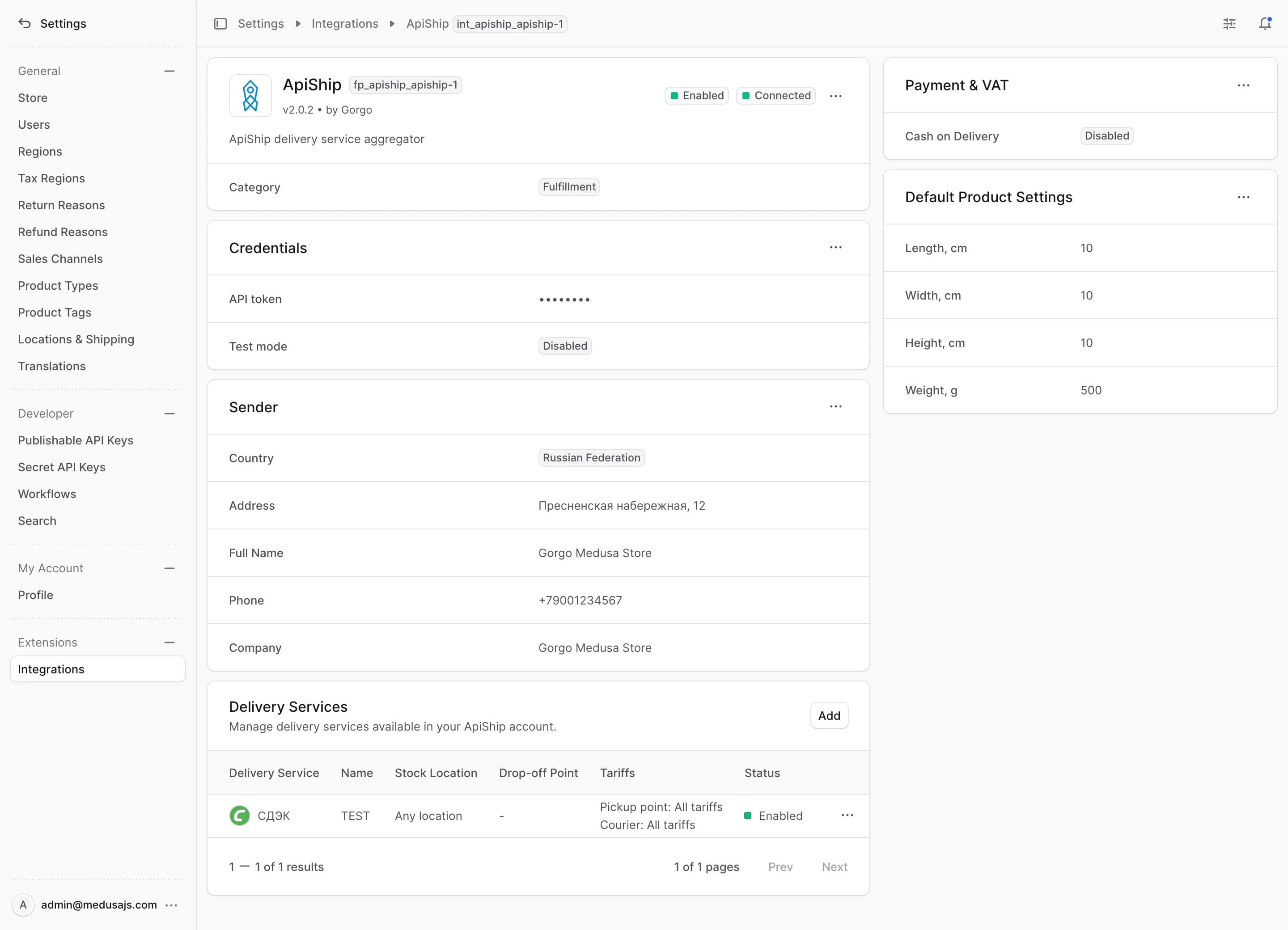Click the Weight value 500
The width and height of the screenshot is (1288, 930).
(x=1091, y=391)
